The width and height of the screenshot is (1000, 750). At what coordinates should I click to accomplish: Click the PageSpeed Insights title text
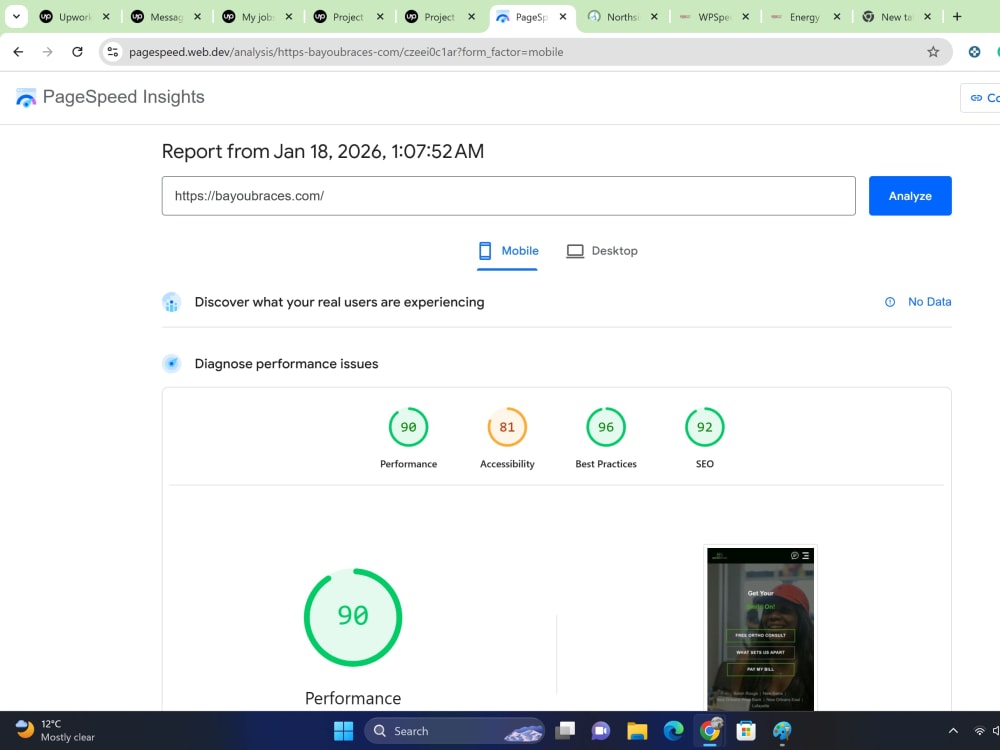click(x=124, y=97)
